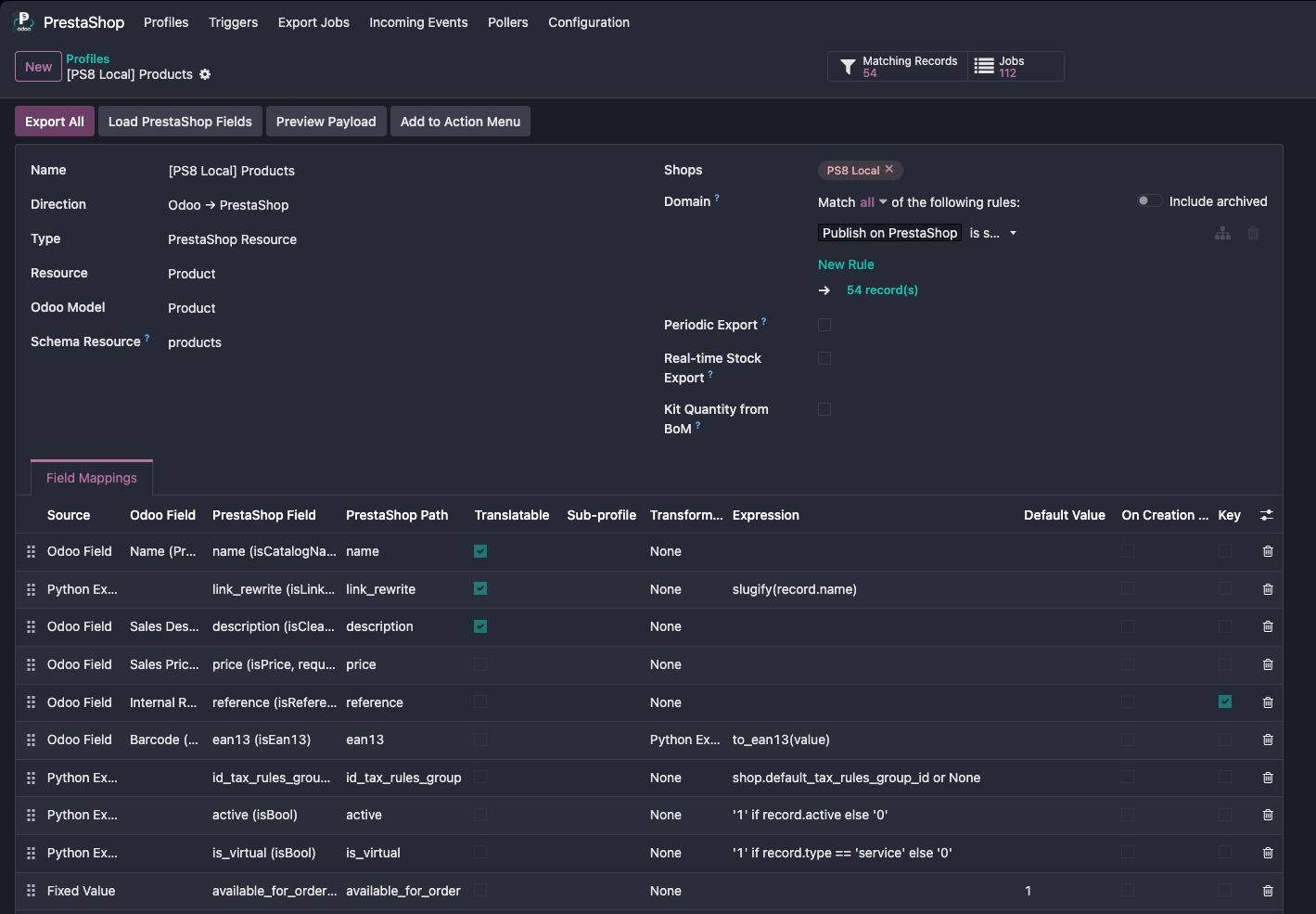Click Load PrestaShop Fields button
This screenshot has width=1316, height=914.
(x=180, y=122)
